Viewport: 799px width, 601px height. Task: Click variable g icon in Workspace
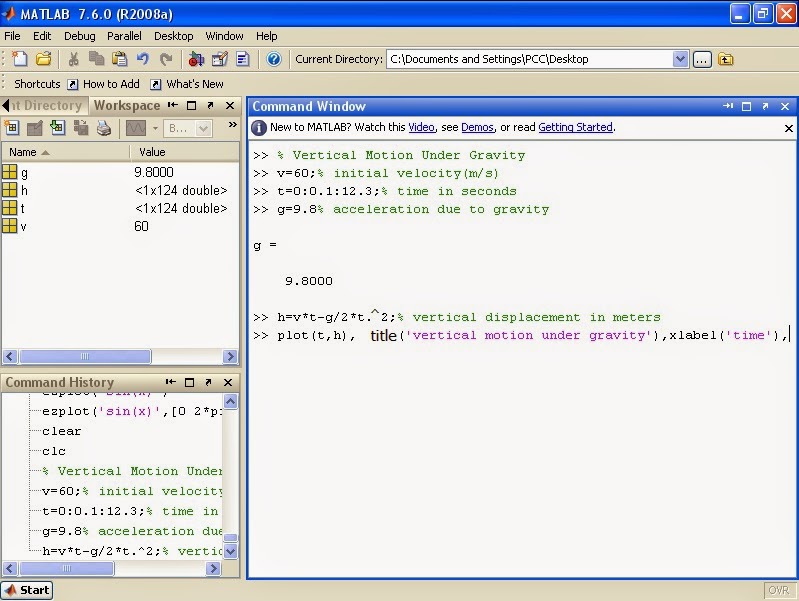10,172
